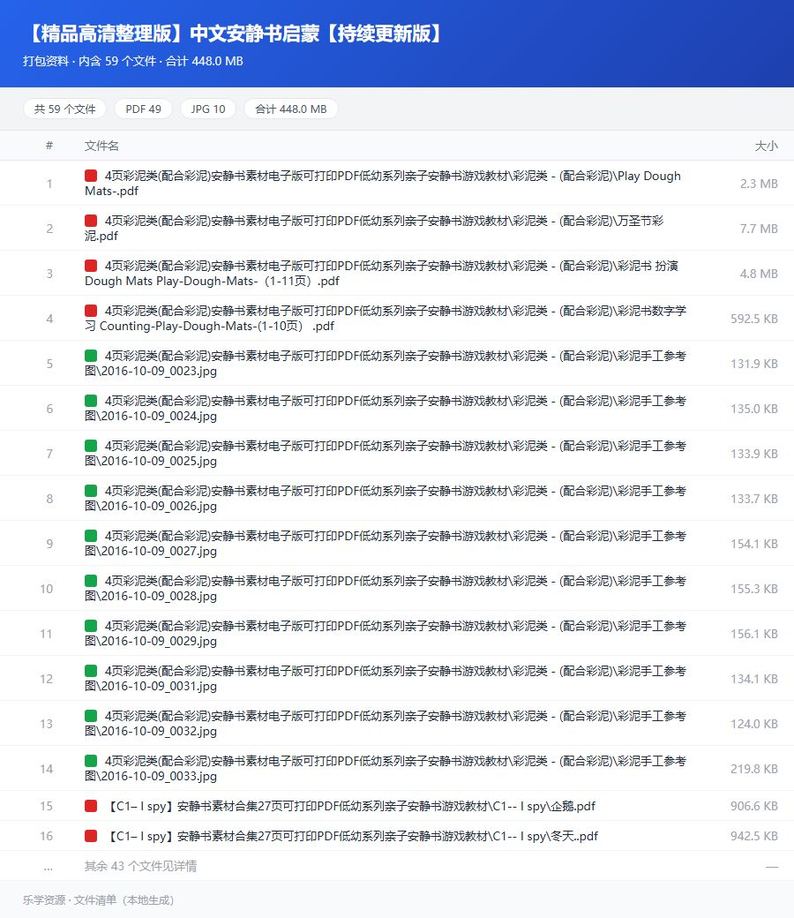The height and width of the screenshot is (918, 794).
Task: Select file name 2016-10-09_0033.jpg
Action: pos(385,769)
